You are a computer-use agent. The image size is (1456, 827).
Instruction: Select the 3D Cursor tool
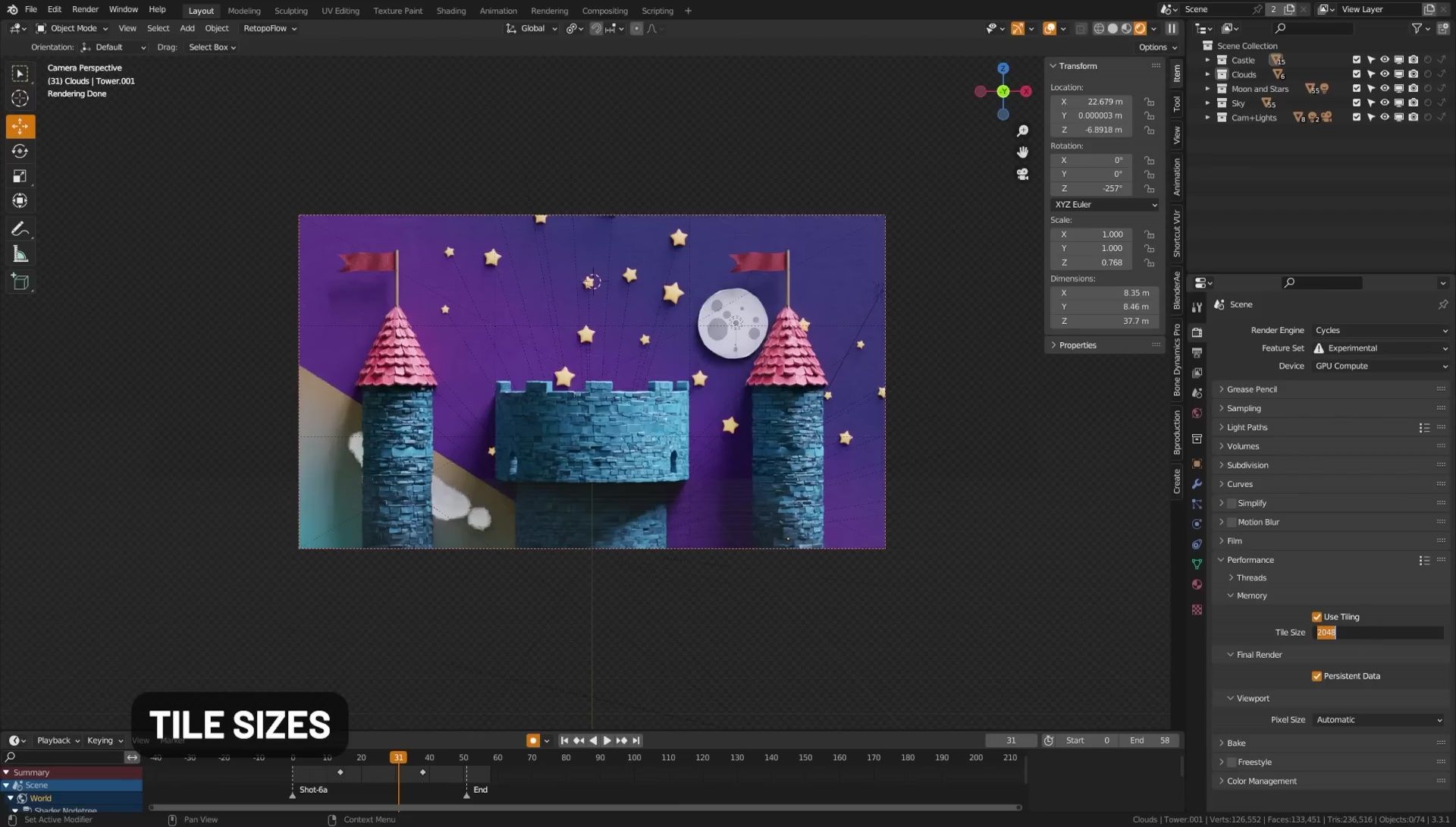(20, 99)
